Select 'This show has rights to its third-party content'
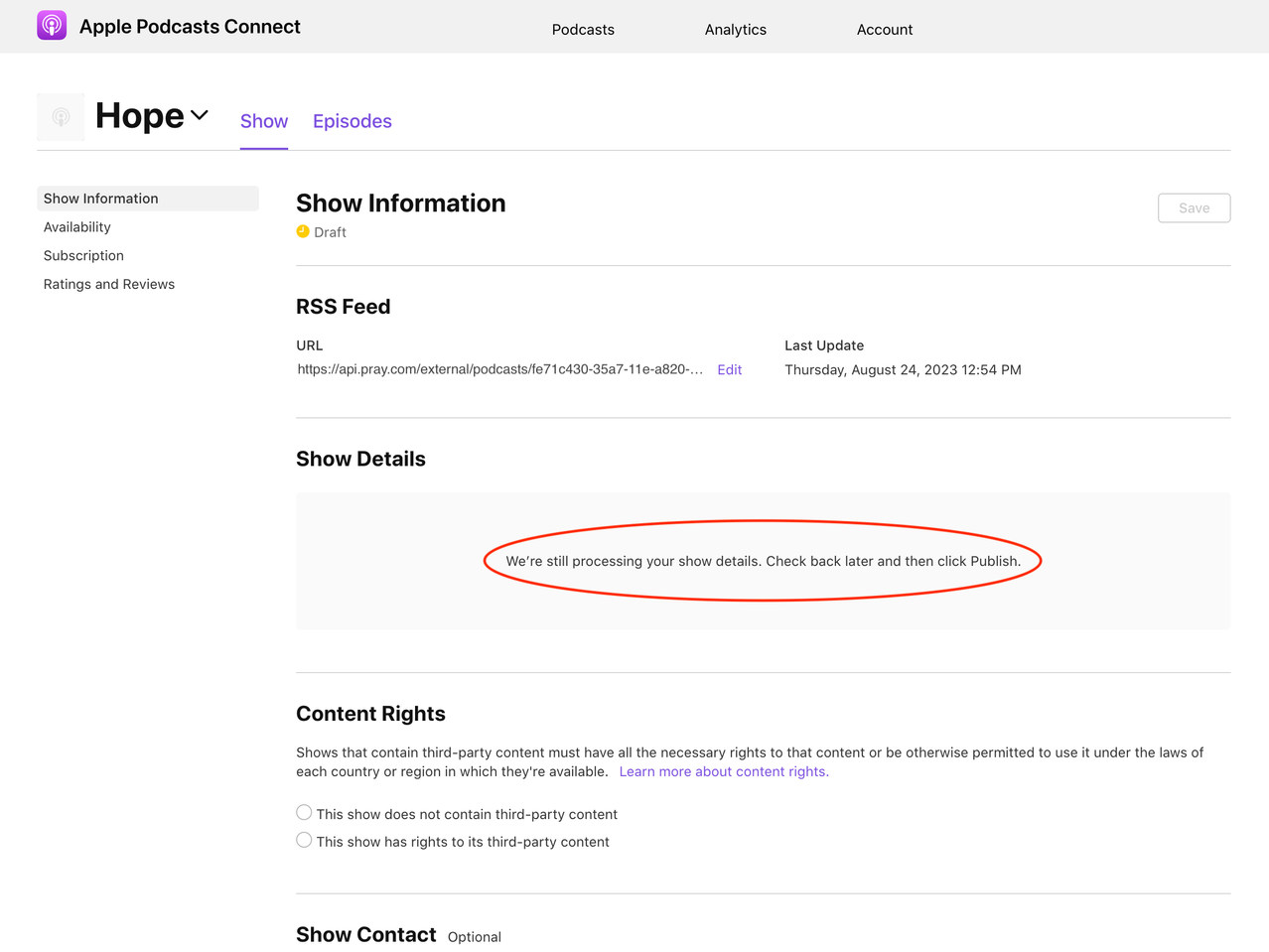 [x=304, y=839]
